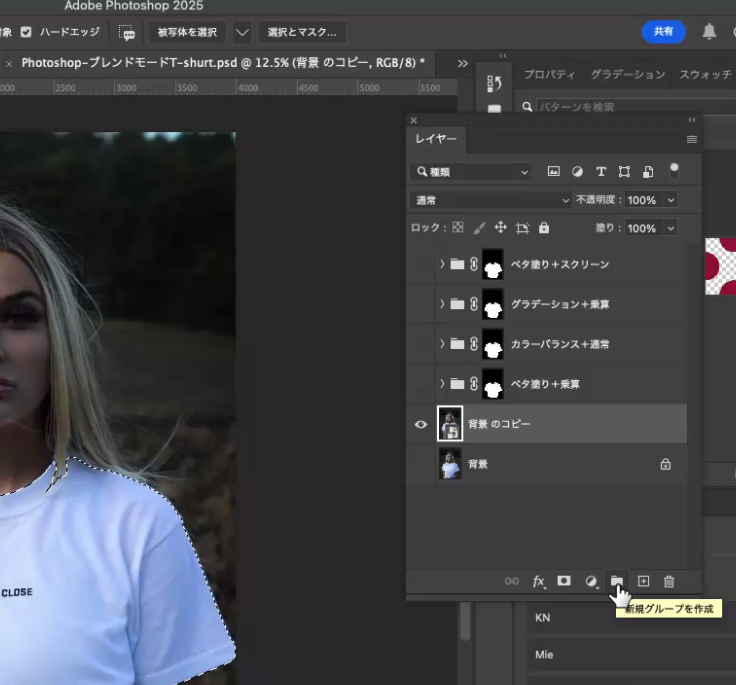Viewport: 736px width, 685px height.
Task: Expand the ベタ塗り＋スクリーン group
Action: point(441,264)
